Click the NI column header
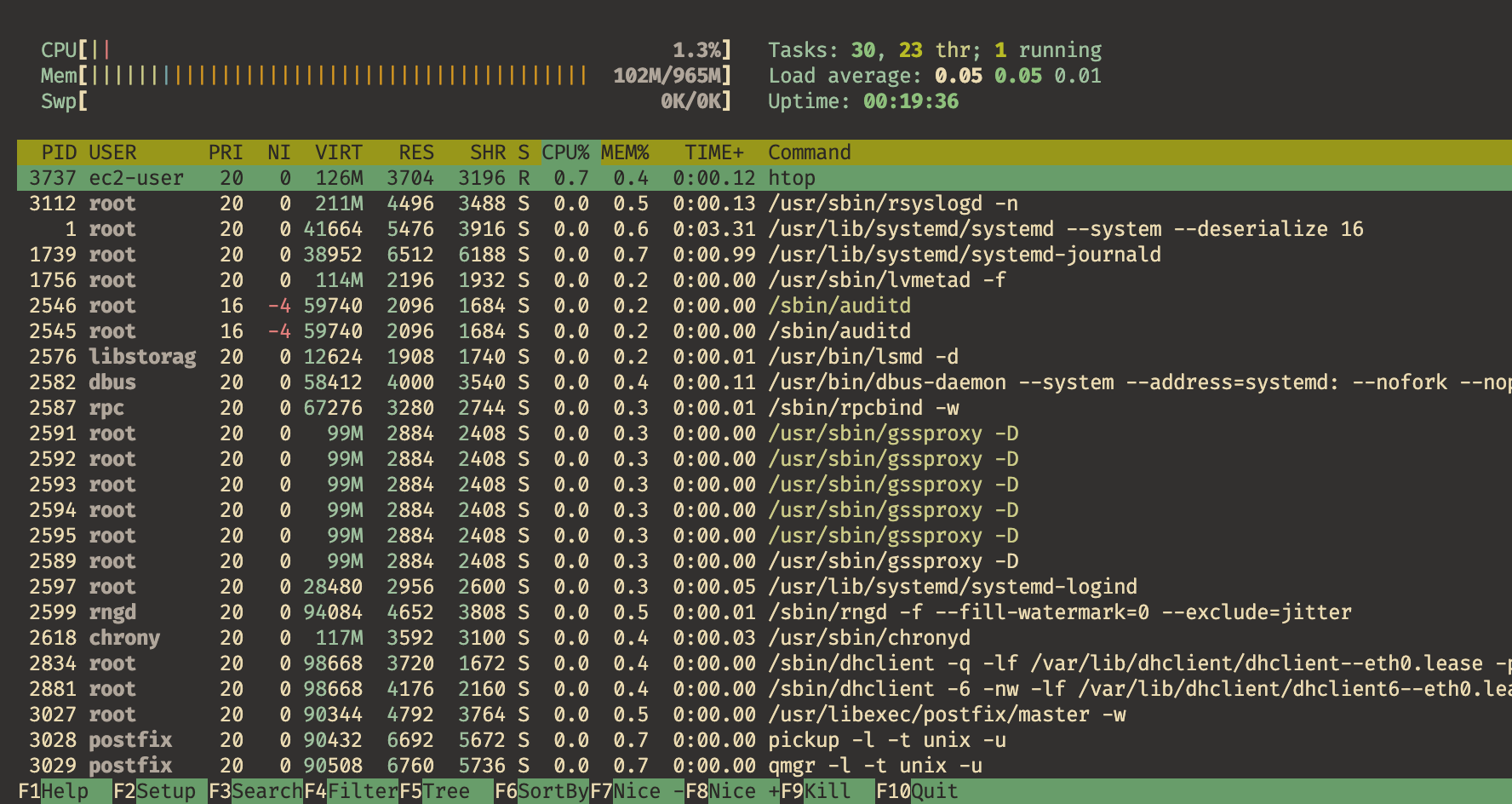1512x804 pixels. 279,152
